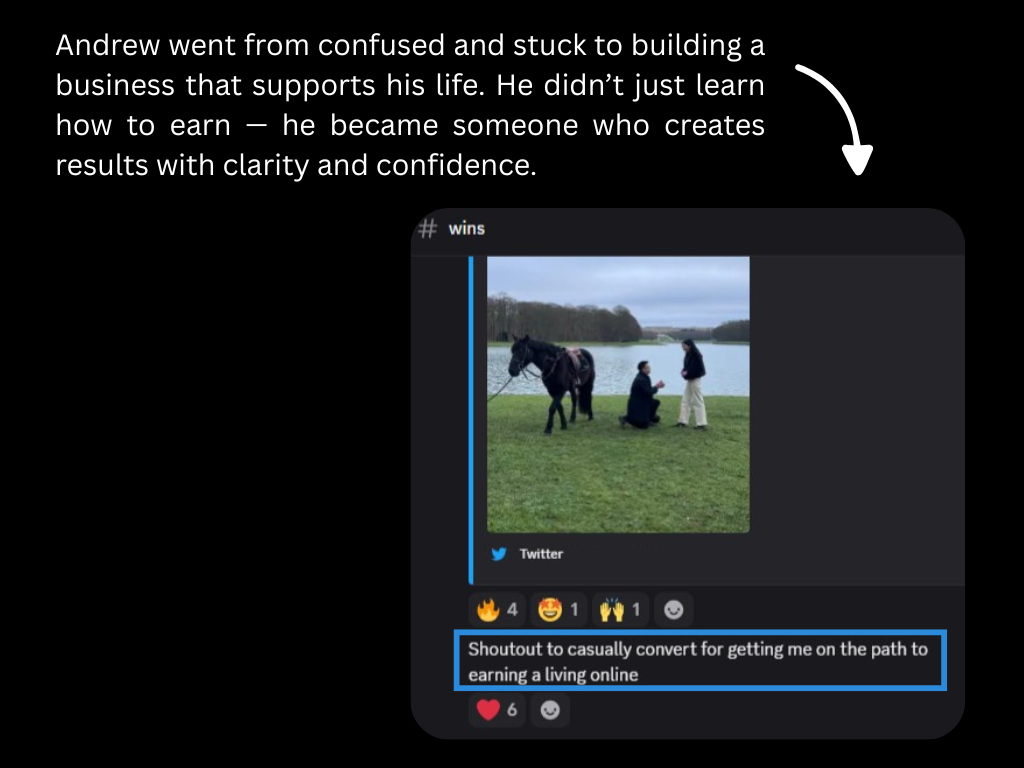
Task: Open the Twitter source link label
Action: (x=541, y=554)
